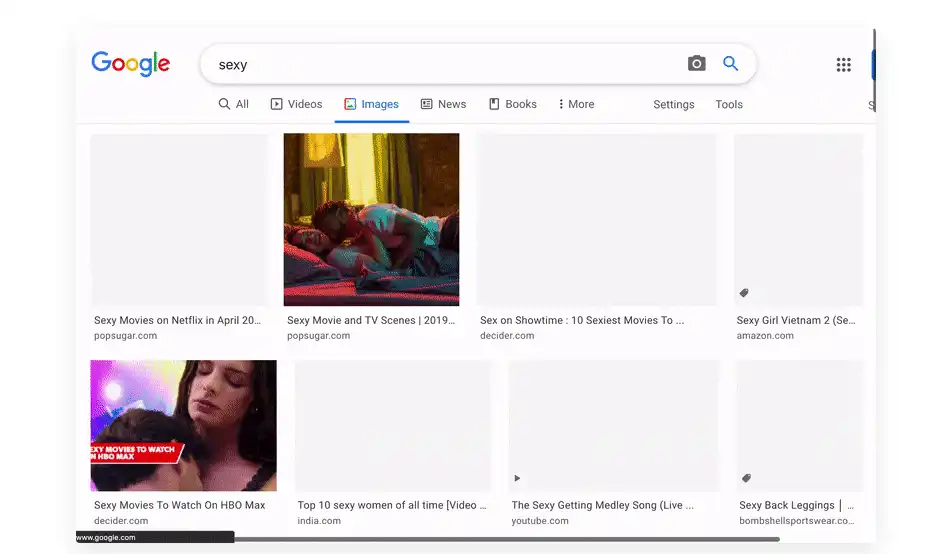948x554 pixels.
Task: Click the india.com source text
Action: (x=319, y=521)
